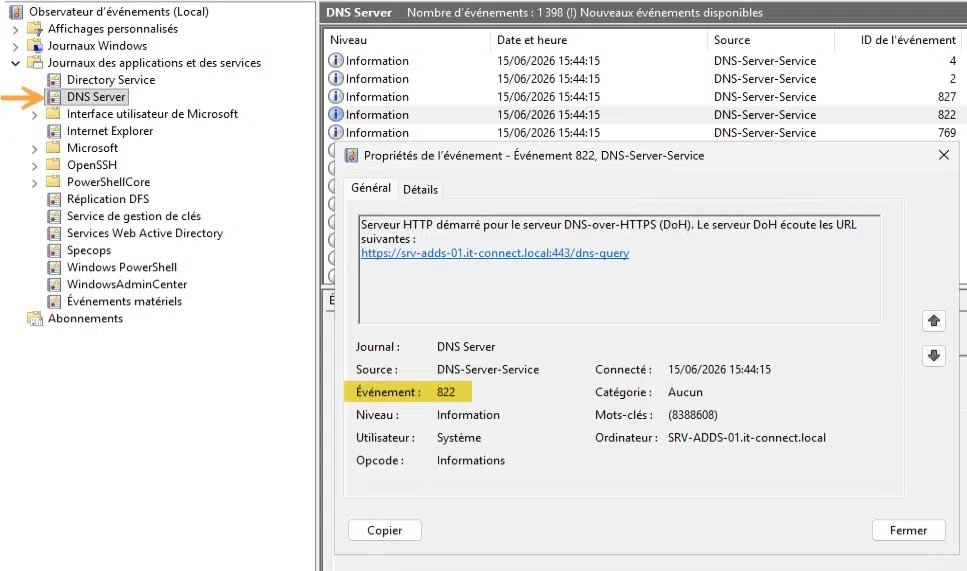Close the event properties dialog with X
This screenshot has width=967, height=571.
coord(944,155)
